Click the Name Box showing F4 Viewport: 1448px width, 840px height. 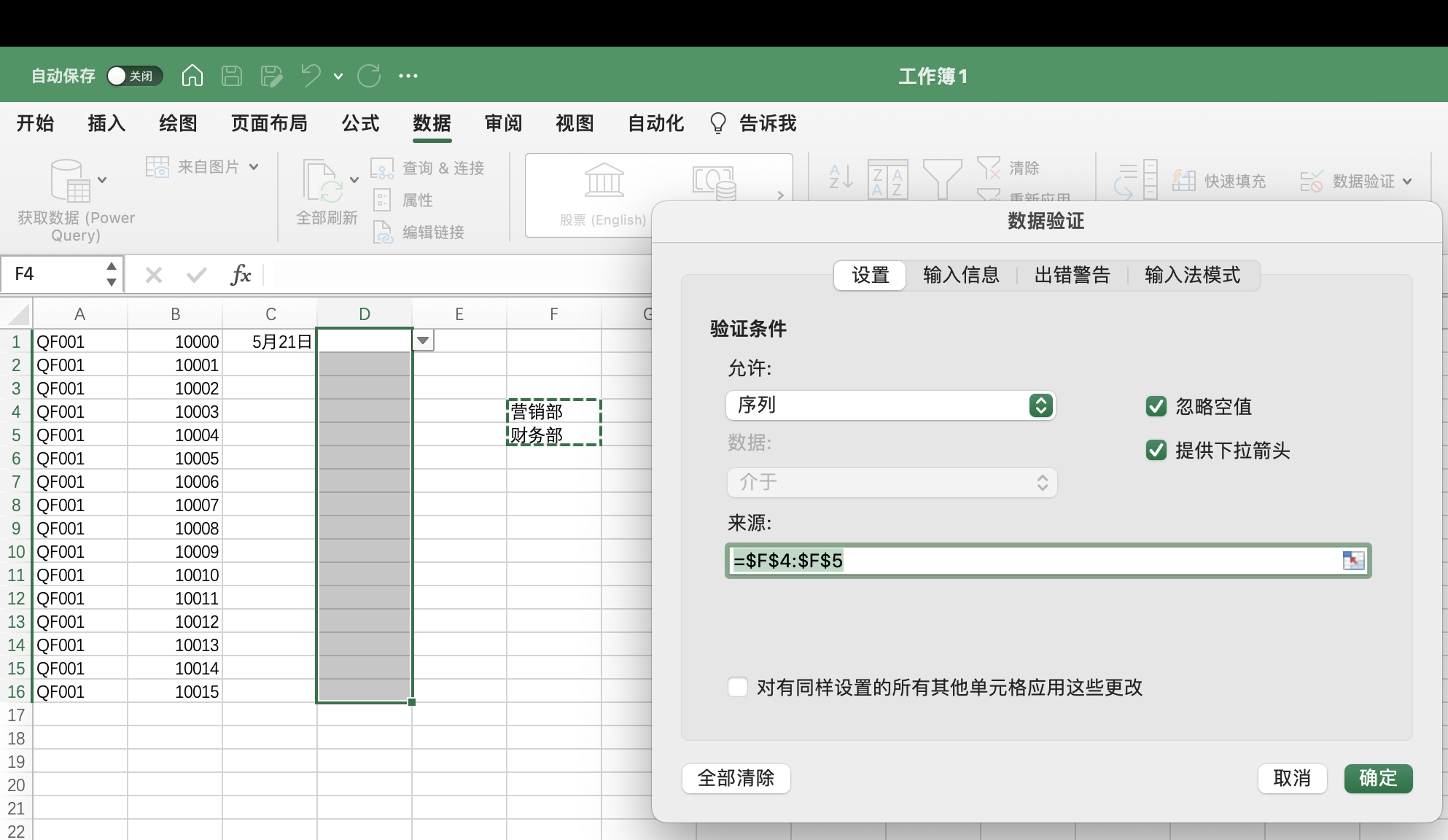click(54, 274)
